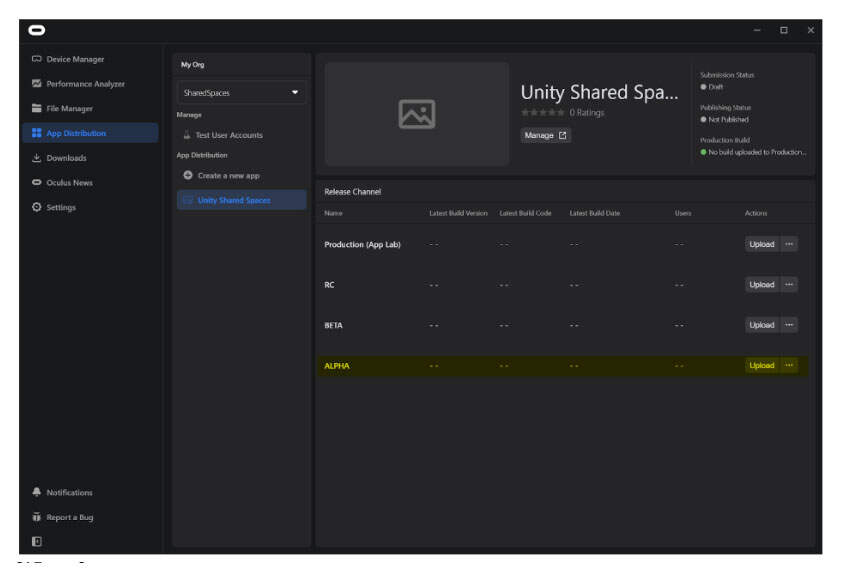The image size is (842, 572).
Task: Open Settings from the sidebar
Action: coord(60,208)
